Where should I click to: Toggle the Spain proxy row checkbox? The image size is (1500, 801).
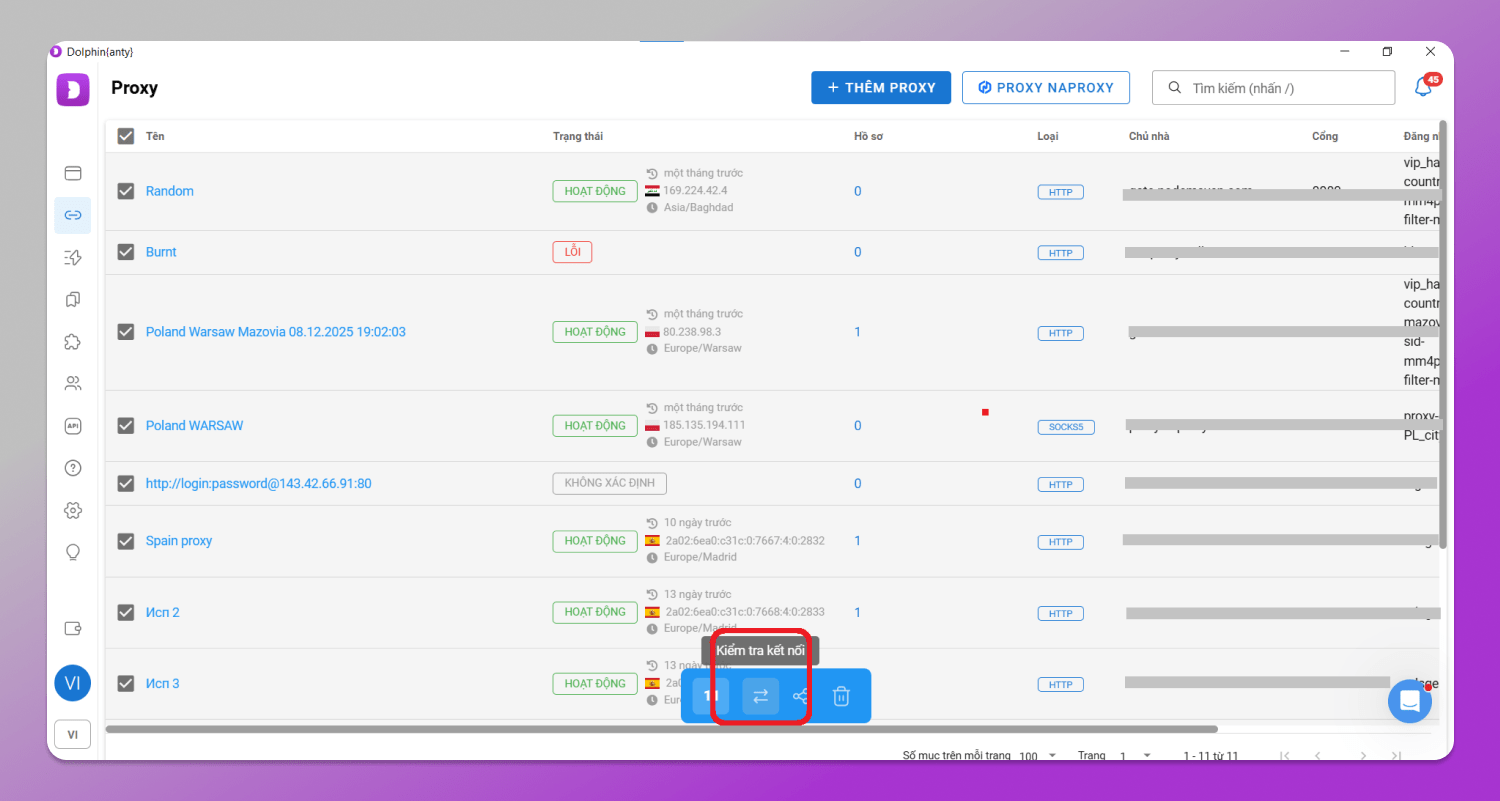tap(126, 541)
